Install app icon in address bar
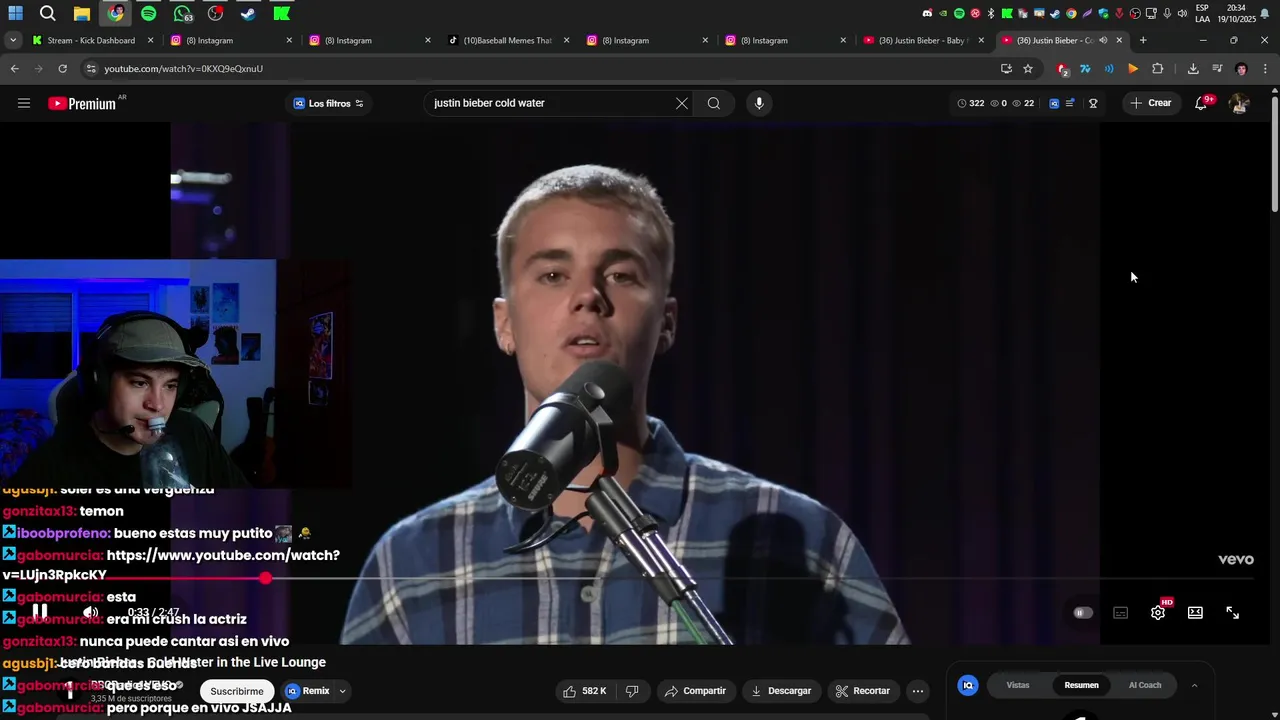This screenshot has width=1280, height=720. click(x=1006, y=69)
